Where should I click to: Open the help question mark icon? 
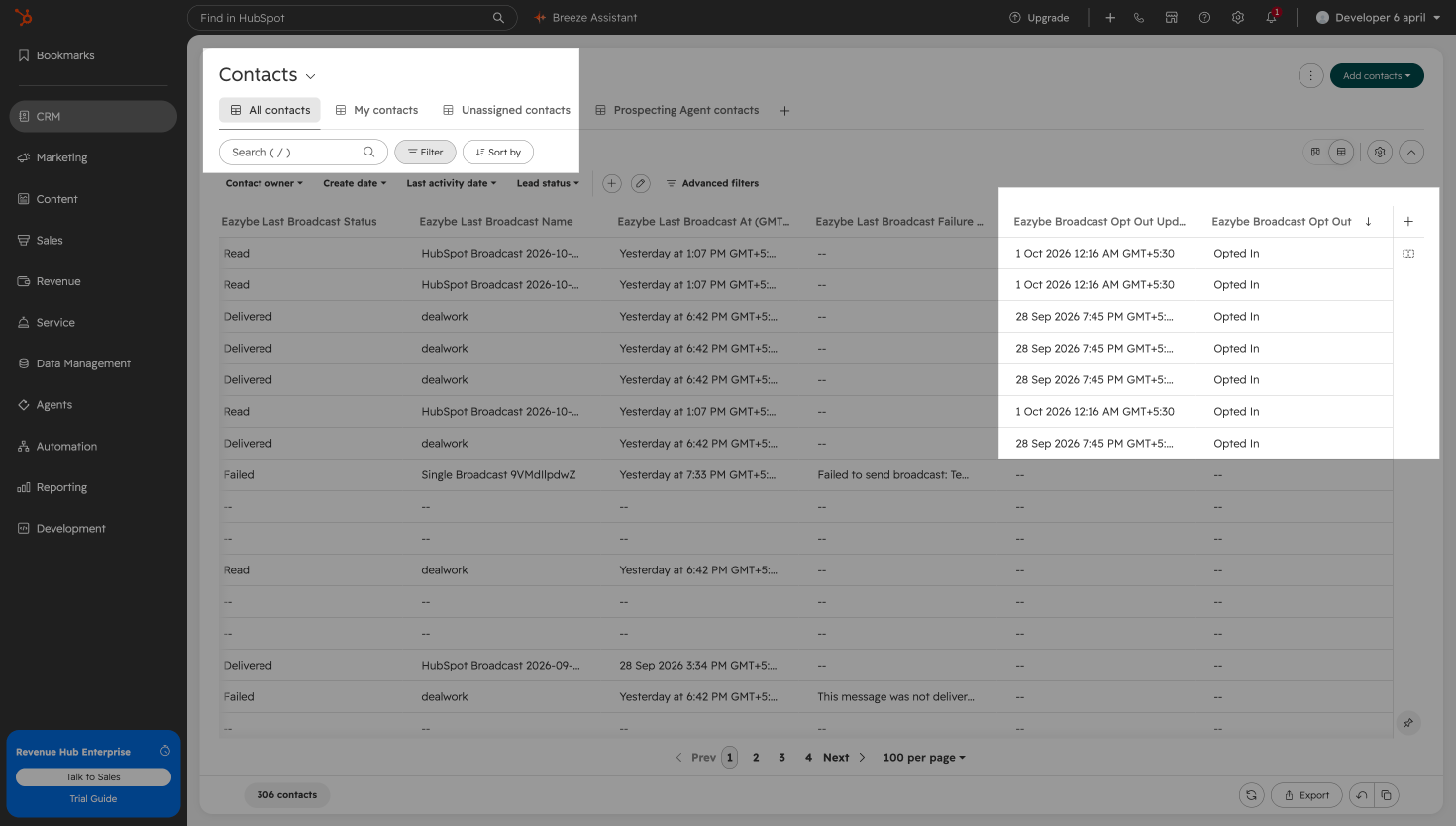[1204, 18]
